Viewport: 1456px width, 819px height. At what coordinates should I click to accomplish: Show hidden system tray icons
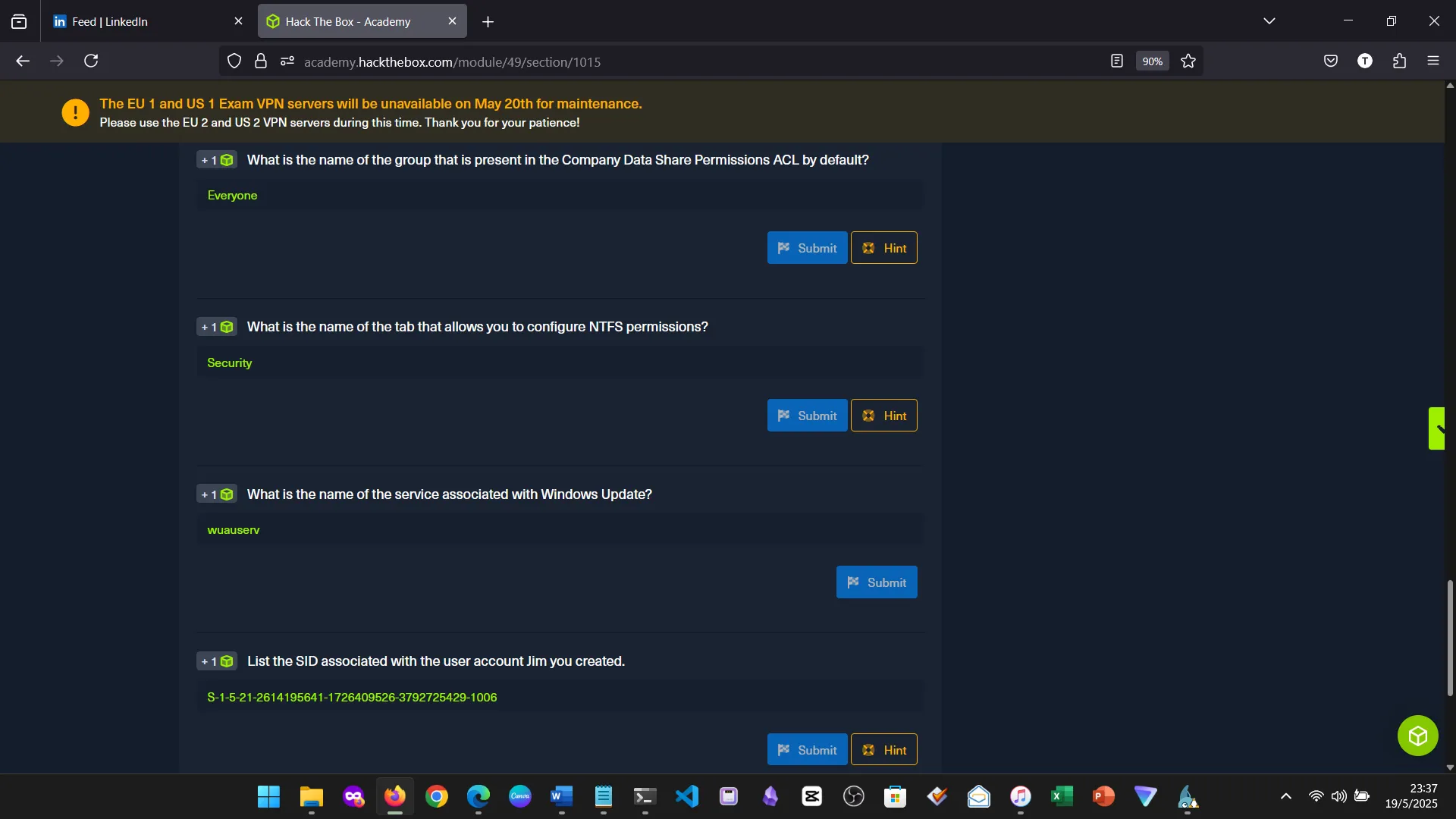click(x=1285, y=796)
